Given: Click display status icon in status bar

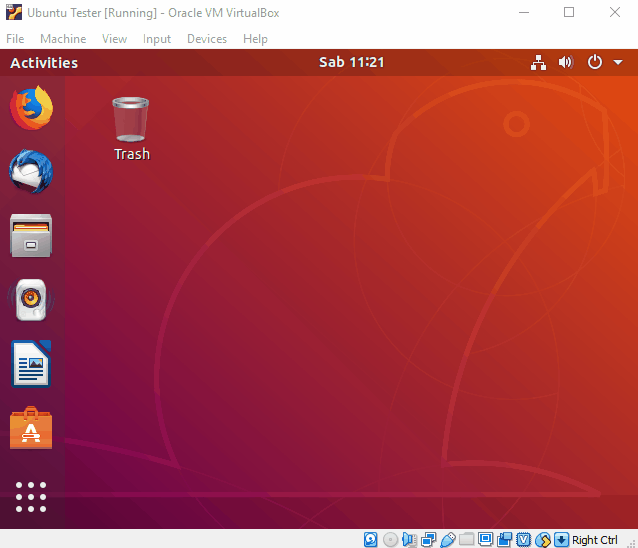Looking at the screenshot, I should point(485,539).
